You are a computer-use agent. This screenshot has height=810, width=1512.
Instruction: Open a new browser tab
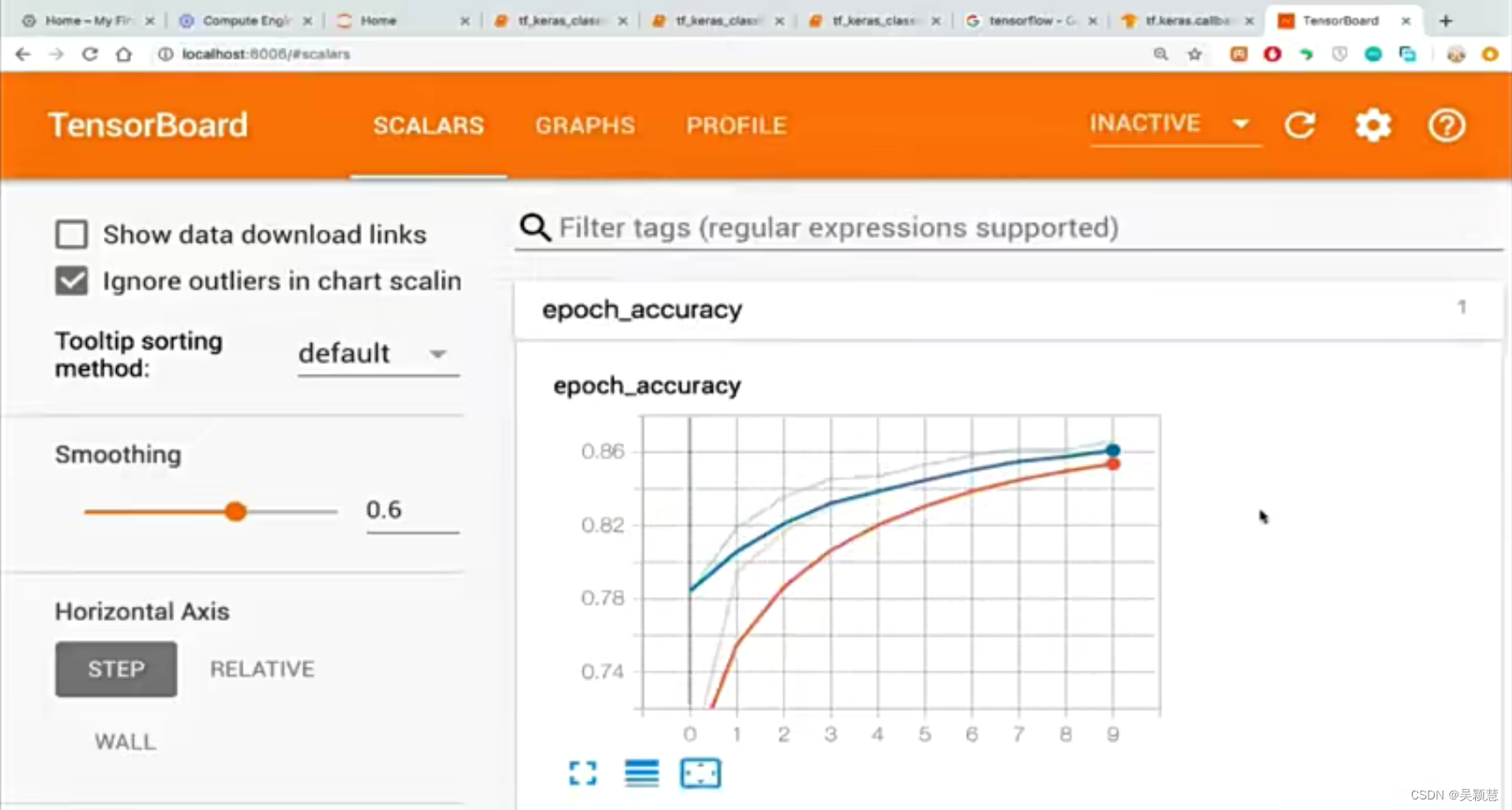pos(1446,20)
